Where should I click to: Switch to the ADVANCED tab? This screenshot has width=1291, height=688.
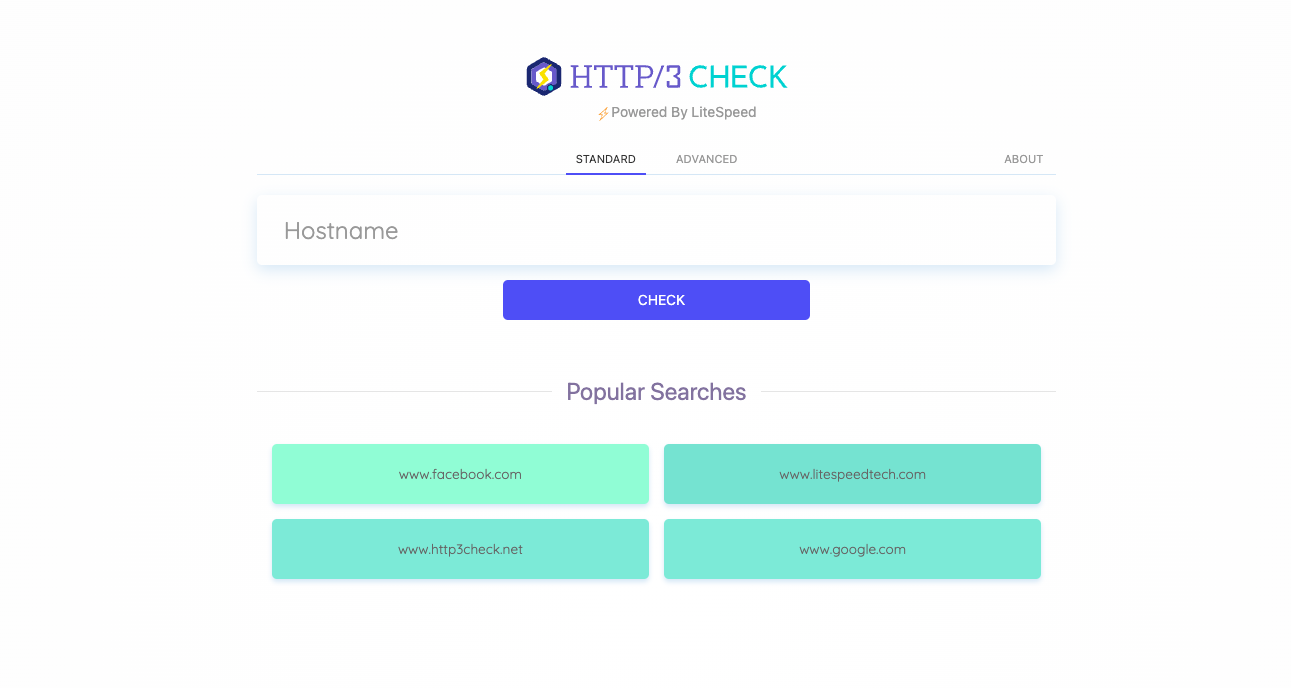[706, 159]
